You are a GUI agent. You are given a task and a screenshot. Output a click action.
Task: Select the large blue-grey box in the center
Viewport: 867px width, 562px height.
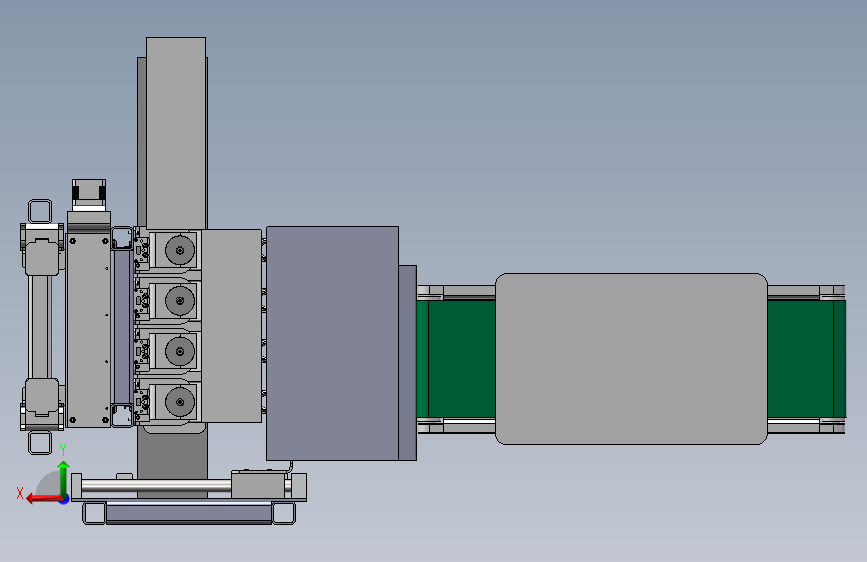[x=332, y=343]
